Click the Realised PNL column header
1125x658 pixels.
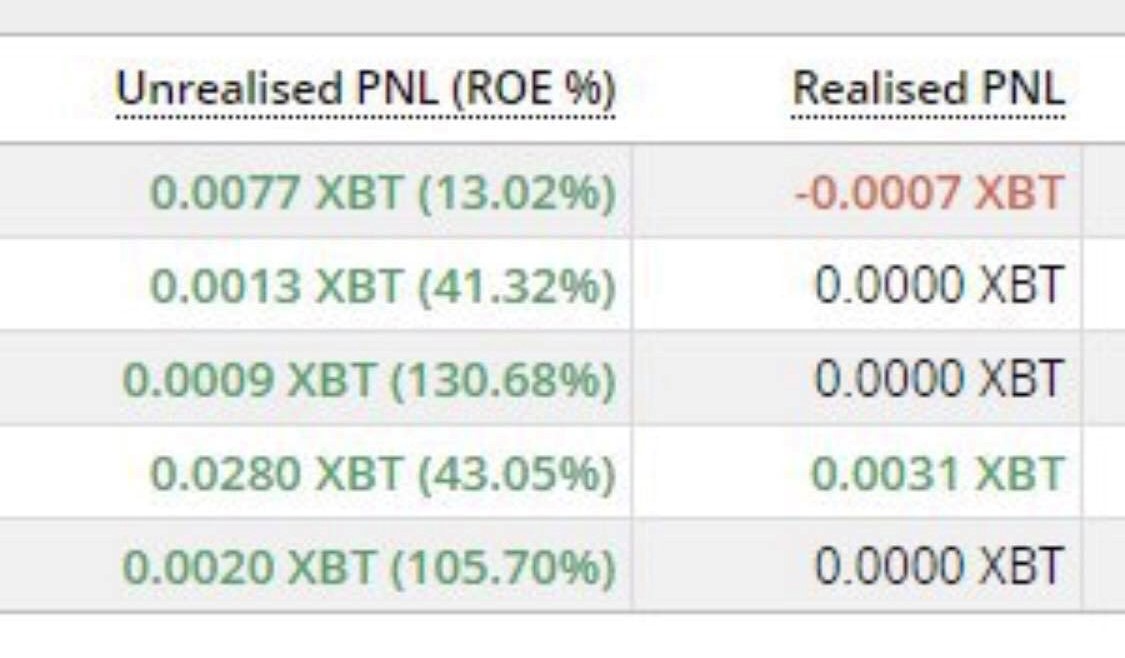tap(928, 90)
